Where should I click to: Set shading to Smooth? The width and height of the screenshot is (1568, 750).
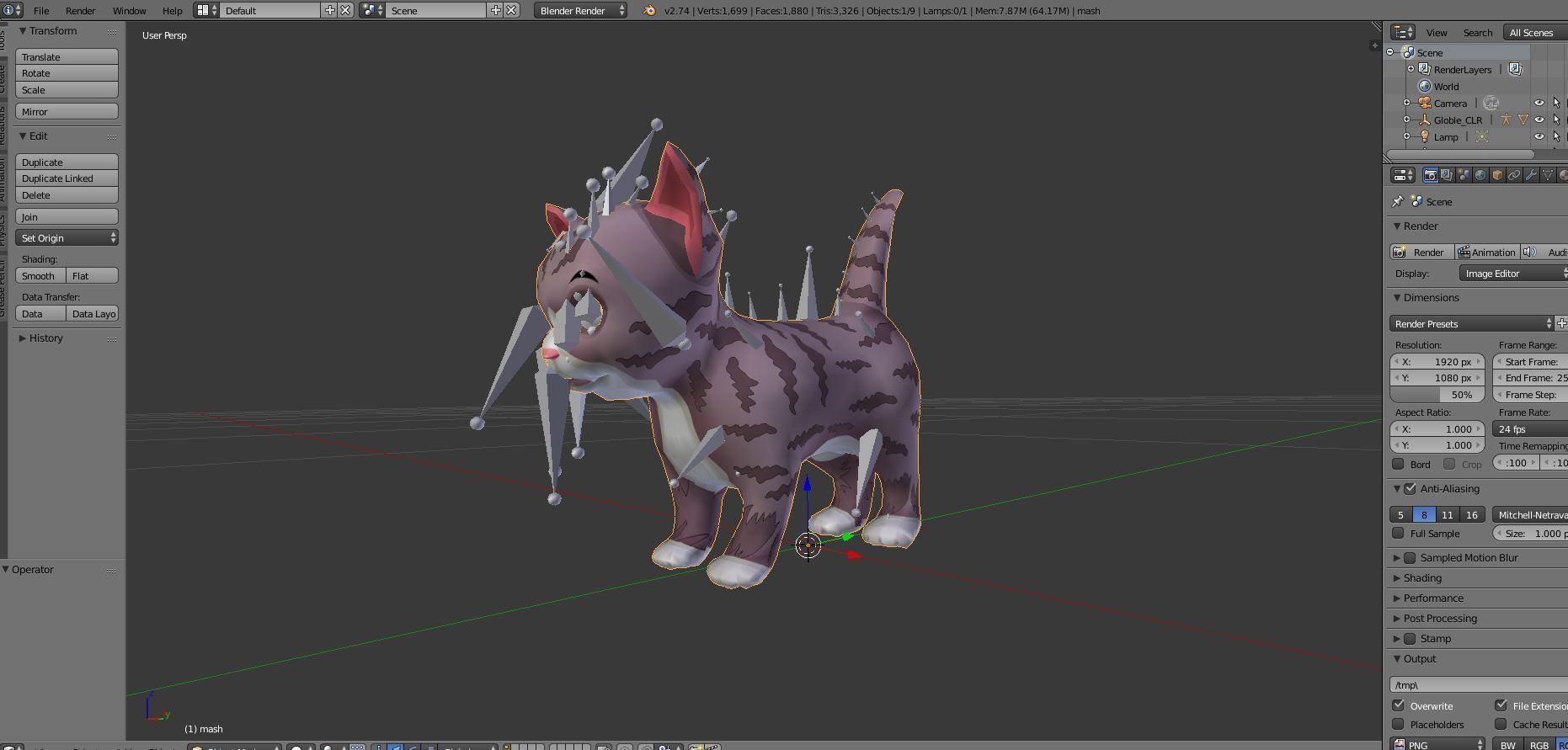point(40,275)
